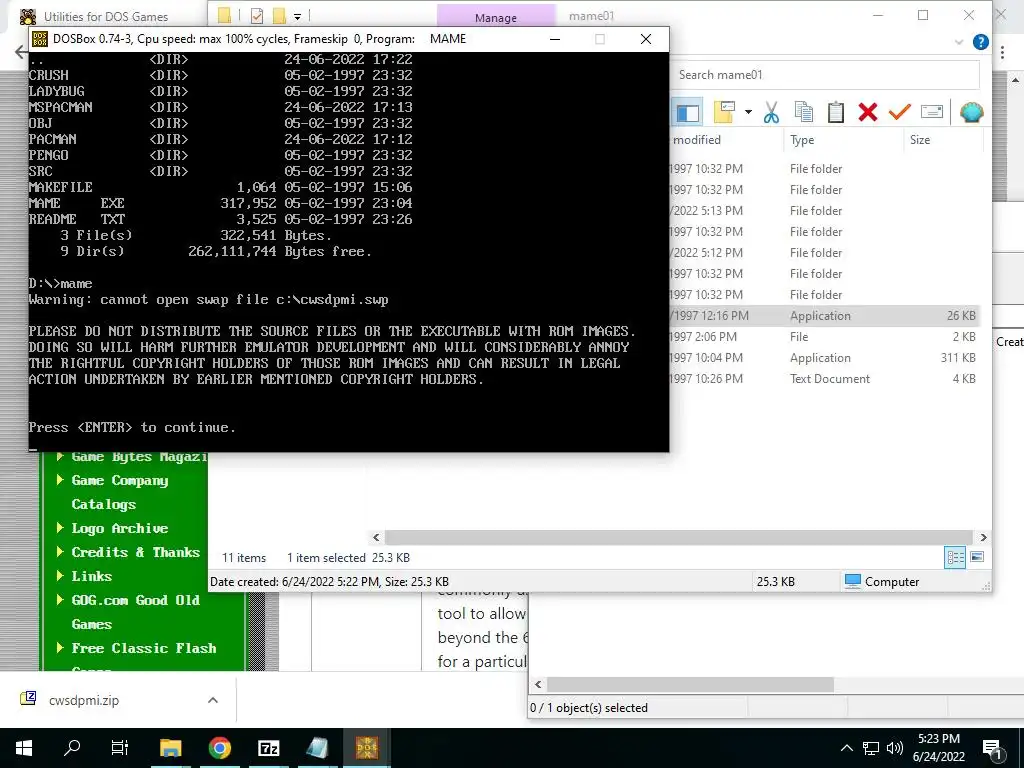
Task: Switch to Google Chrome on taskbar
Action: [220, 748]
